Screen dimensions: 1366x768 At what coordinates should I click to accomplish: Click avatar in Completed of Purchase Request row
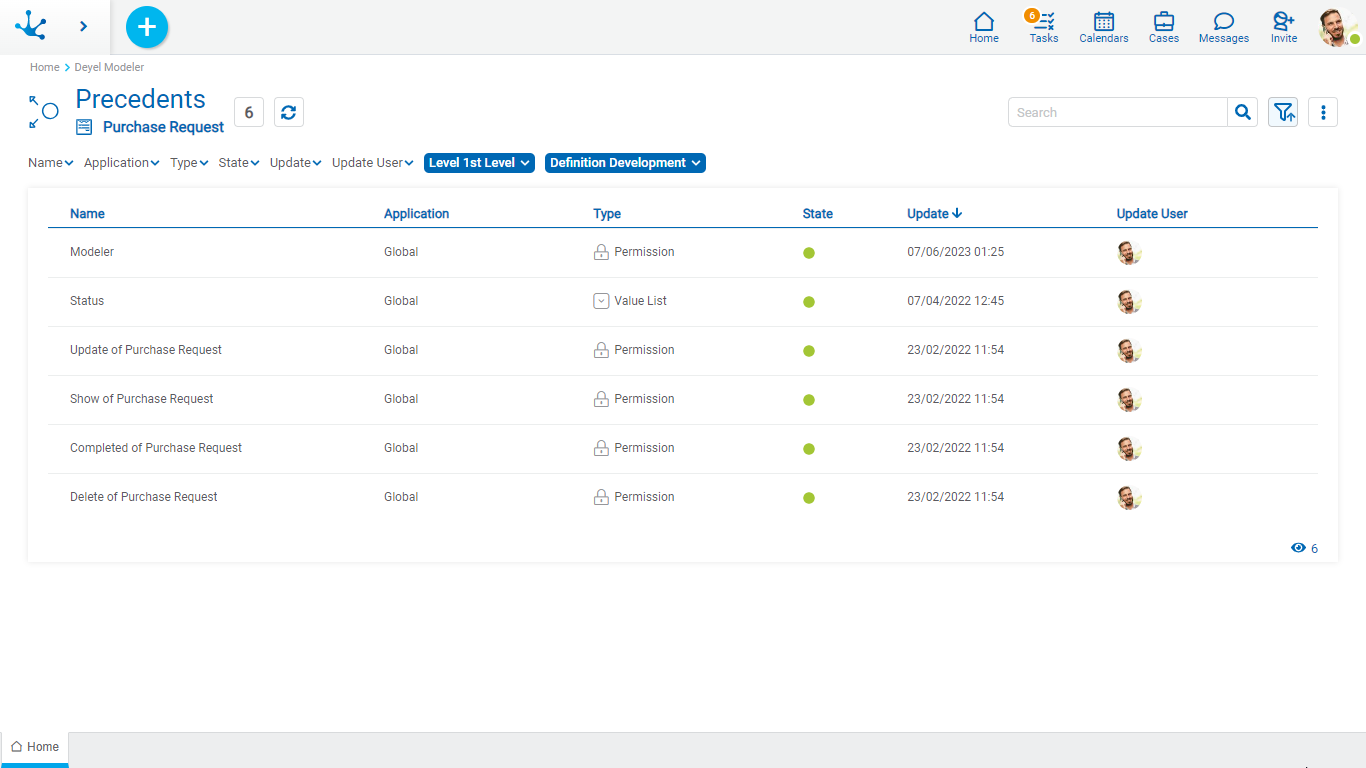(x=1129, y=449)
